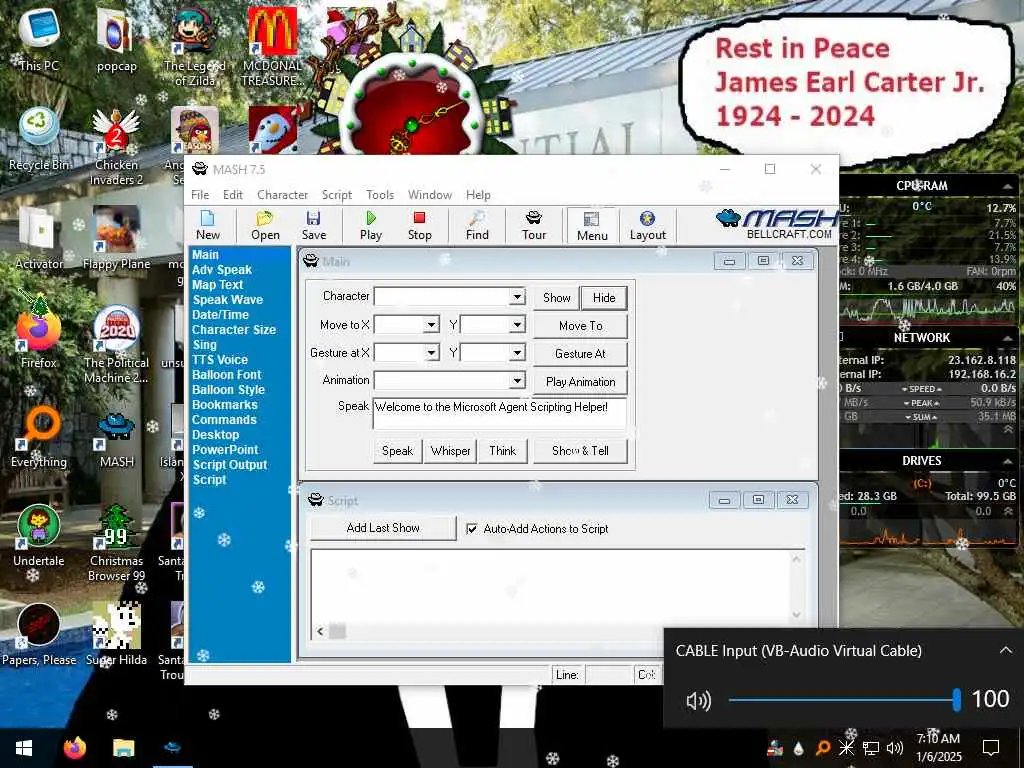Open the notification center in the taskbar
This screenshot has height=768, width=1024.
click(991, 748)
